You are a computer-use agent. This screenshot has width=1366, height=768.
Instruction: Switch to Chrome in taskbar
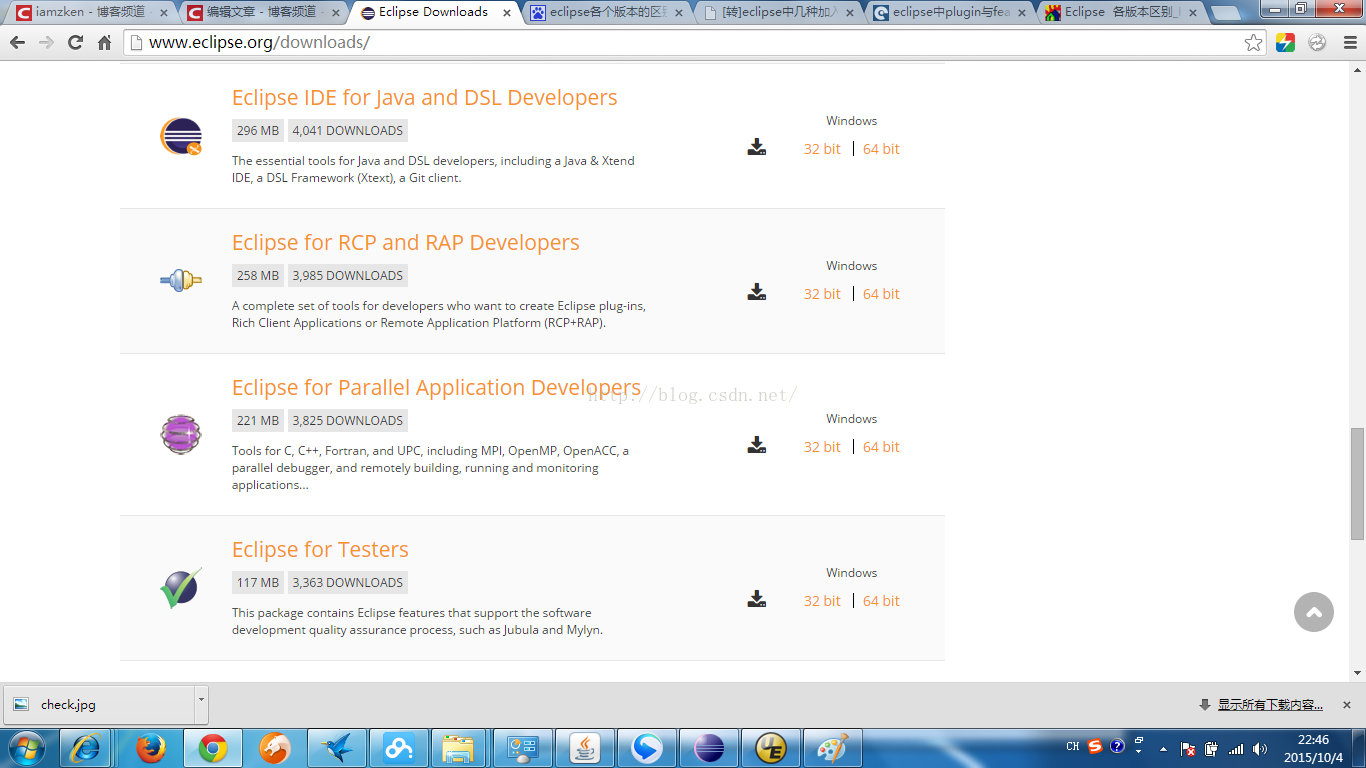point(212,748)
